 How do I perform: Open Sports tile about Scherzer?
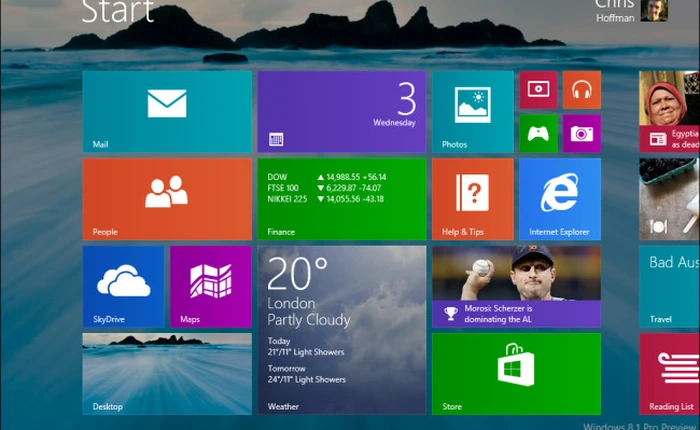tap(516, 286)
